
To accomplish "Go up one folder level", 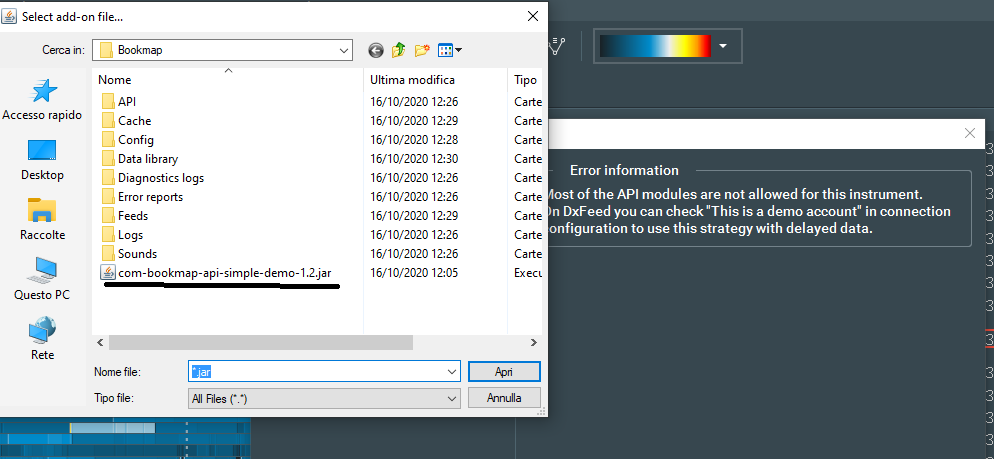I will [399, 49].
